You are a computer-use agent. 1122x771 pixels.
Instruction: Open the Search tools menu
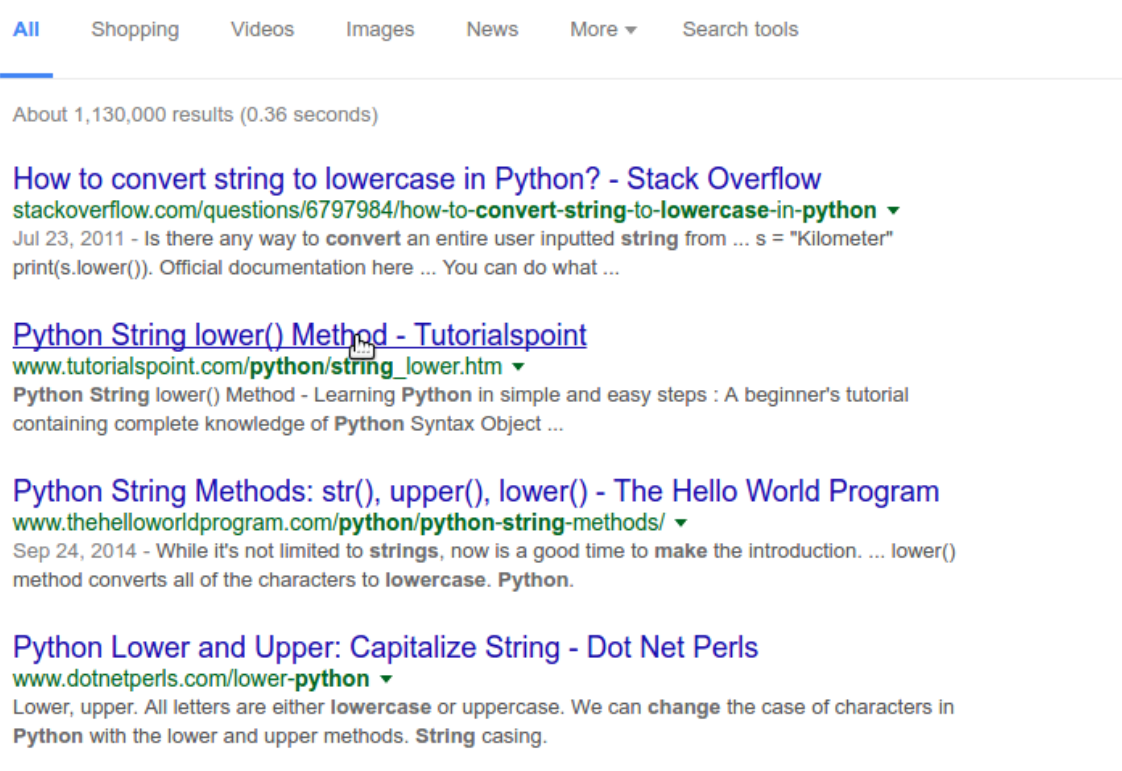[740, 29]
